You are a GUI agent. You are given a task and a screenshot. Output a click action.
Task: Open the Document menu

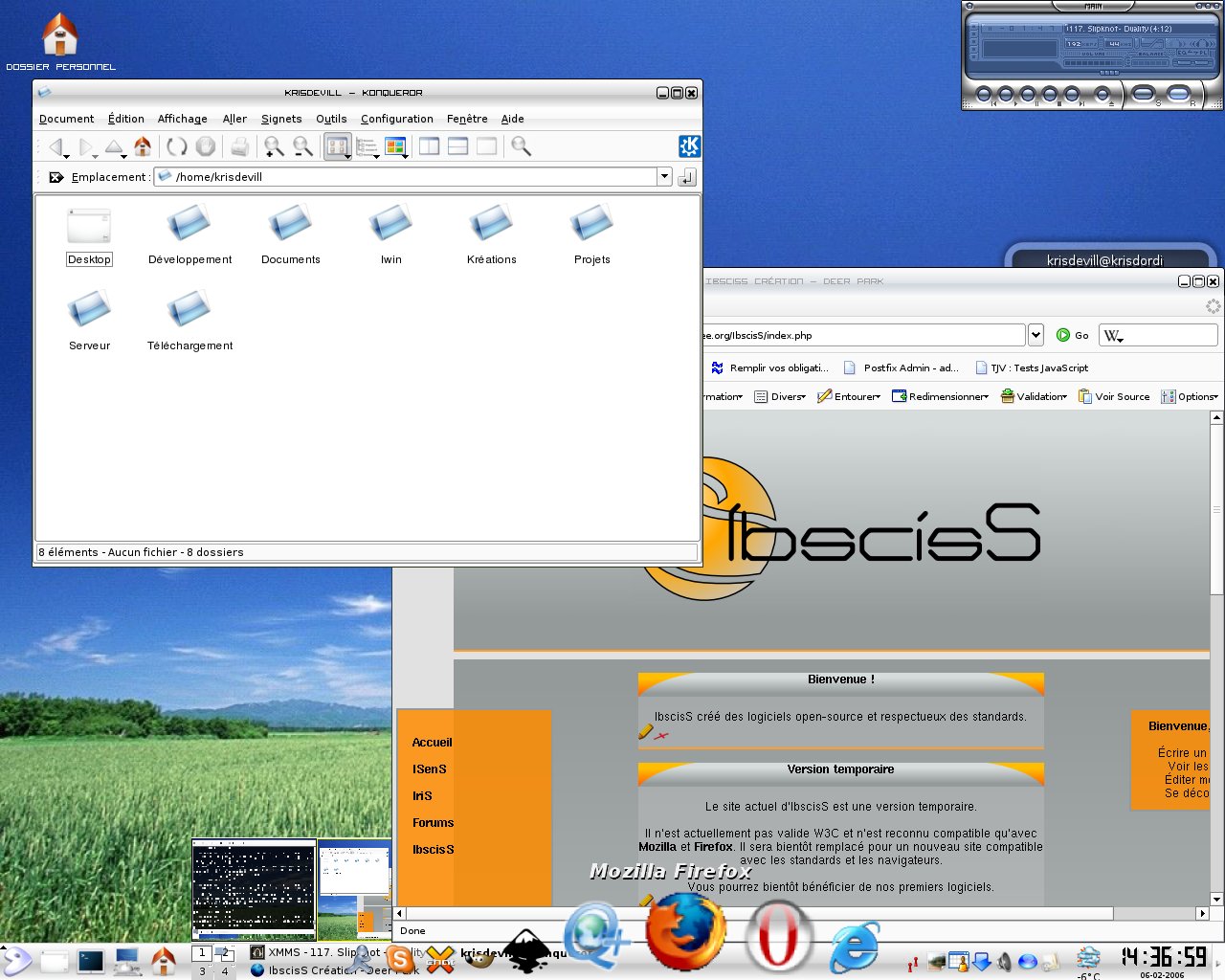point(67,119)
